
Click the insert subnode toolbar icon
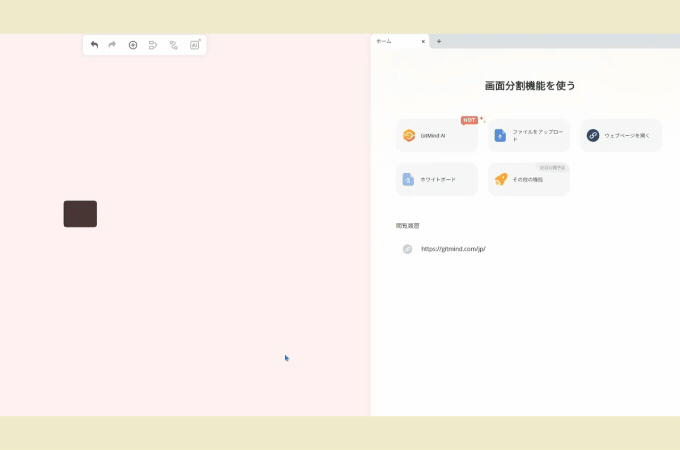153,45
